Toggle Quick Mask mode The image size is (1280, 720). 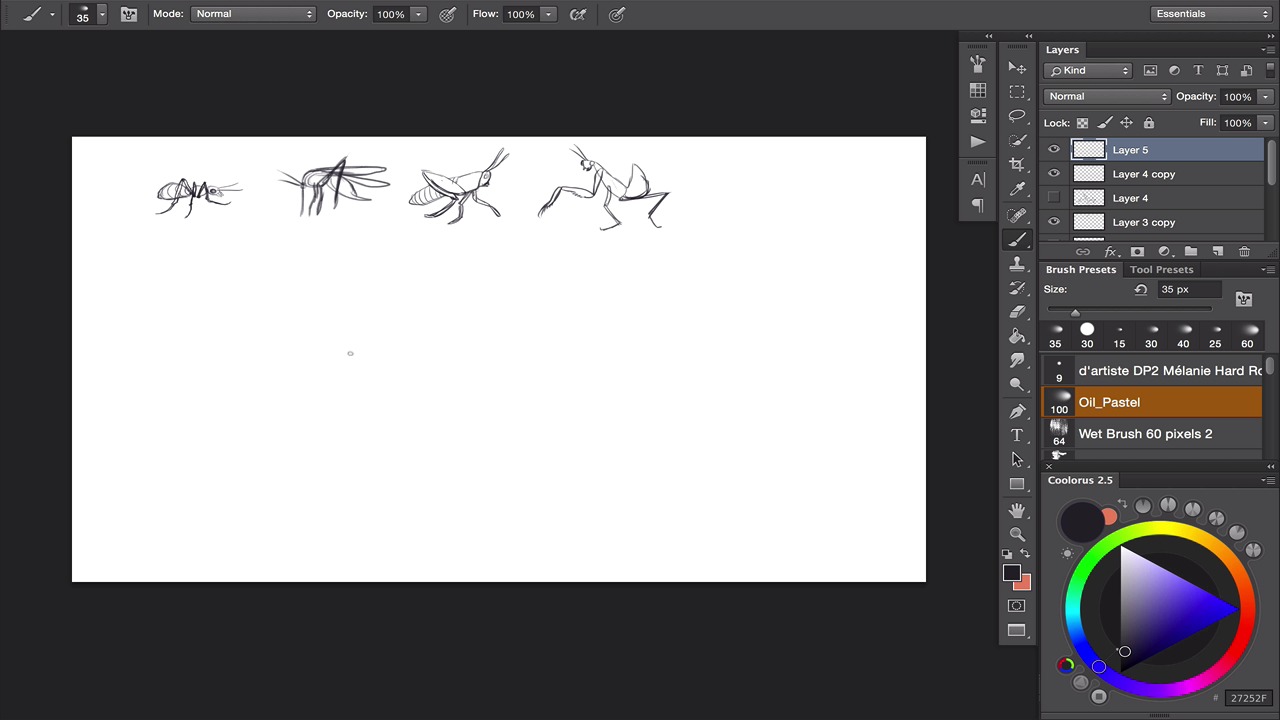pos(1017,606)
